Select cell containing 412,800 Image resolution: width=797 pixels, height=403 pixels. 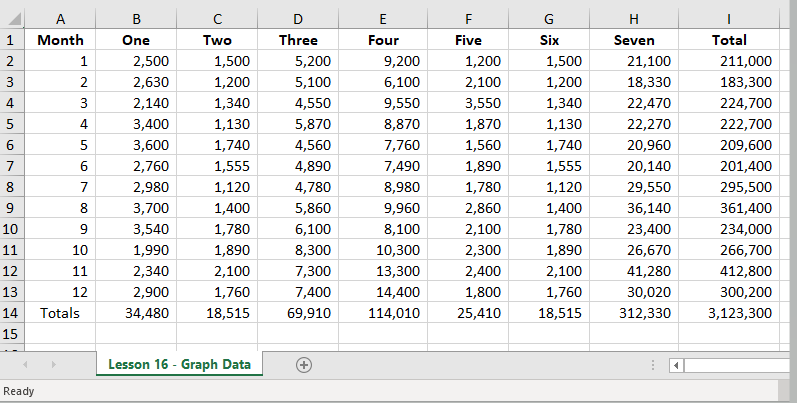(x=729, y=271)
